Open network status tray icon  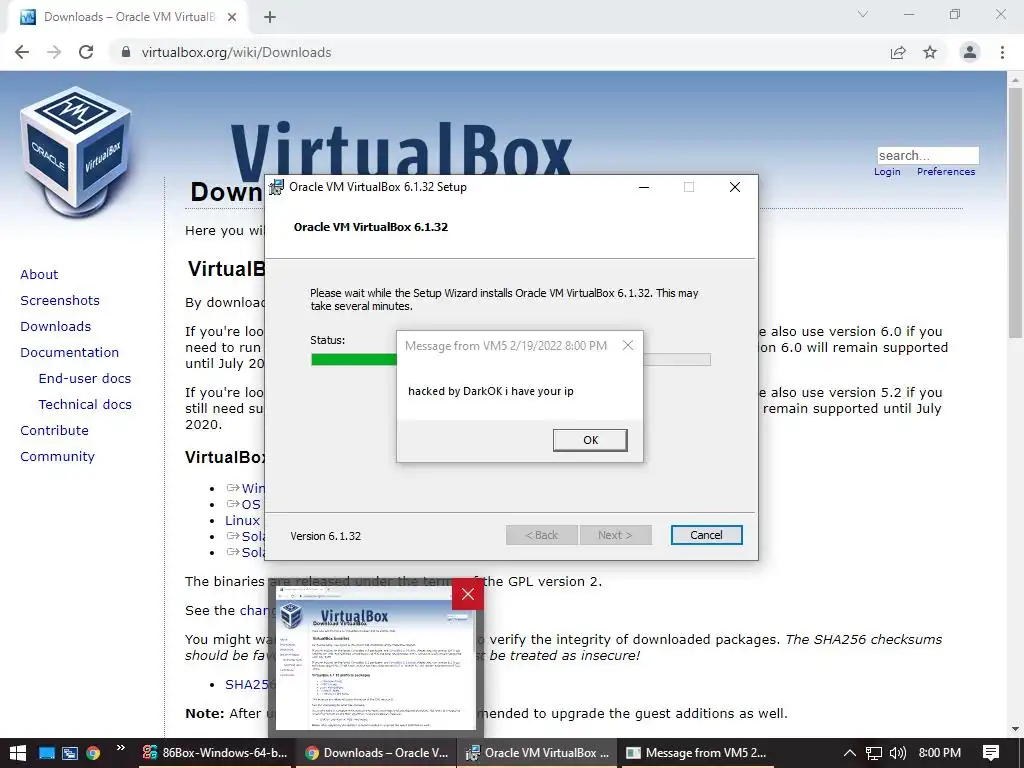[874, 753]
